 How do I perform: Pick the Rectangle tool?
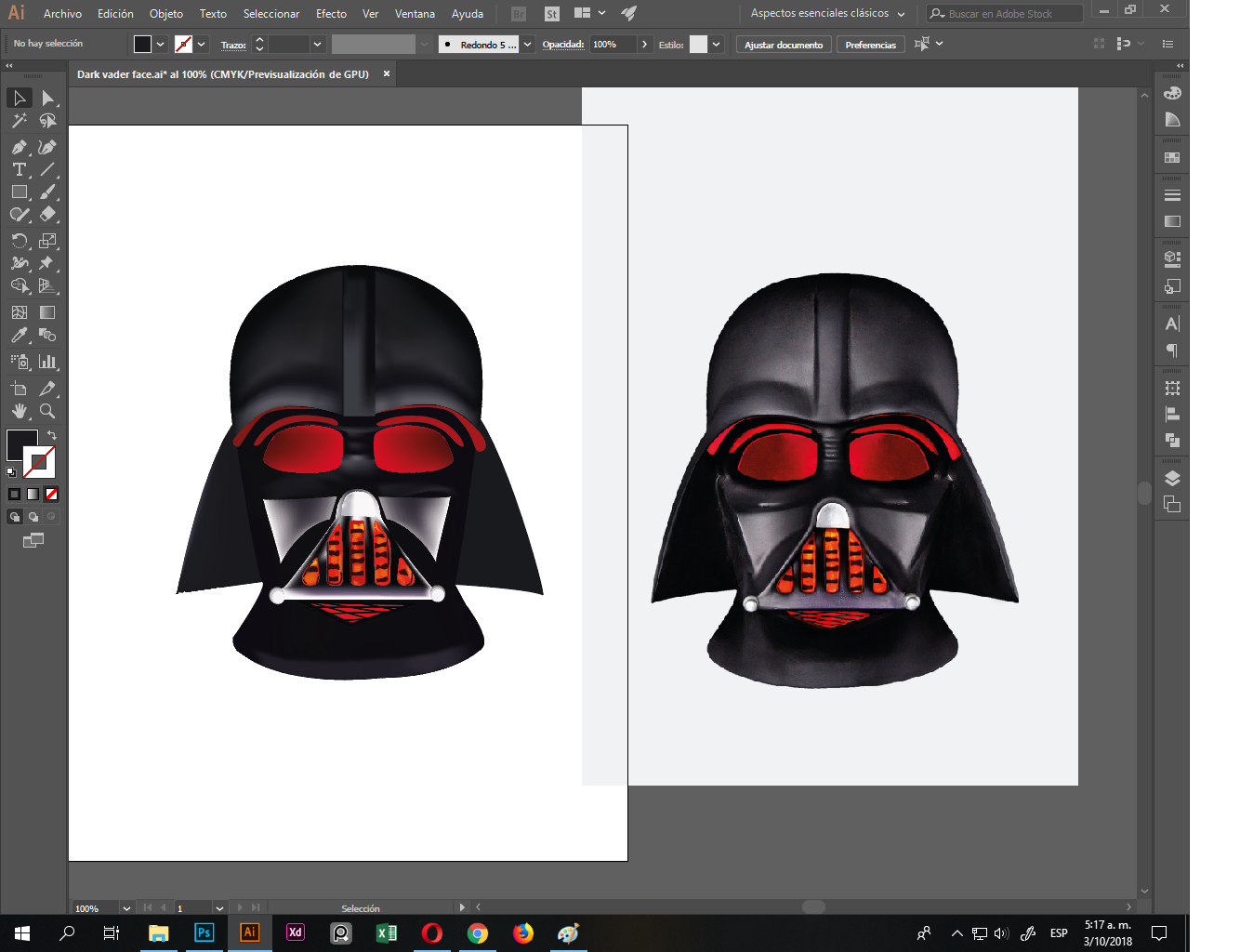20,192
